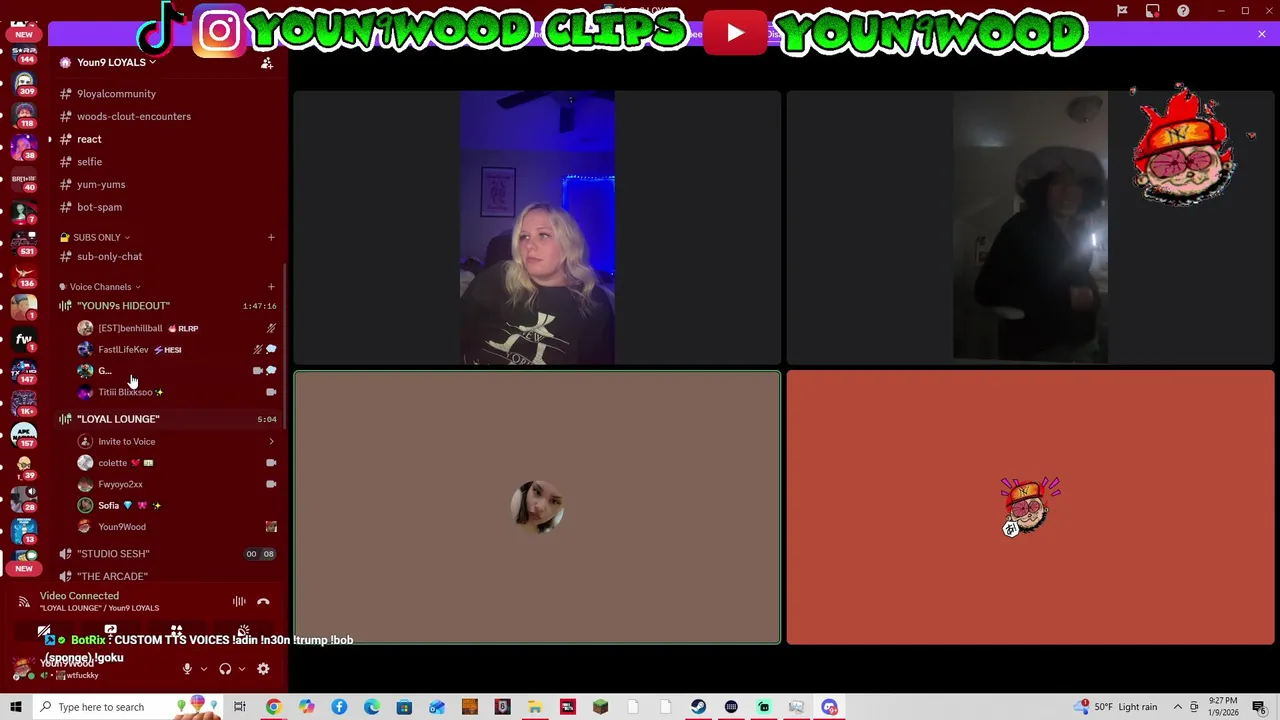Expand the Youn9 LOYALS server dropdown
The width and height of the screenshot is (1280, 720).
click(x=117, y=62)
